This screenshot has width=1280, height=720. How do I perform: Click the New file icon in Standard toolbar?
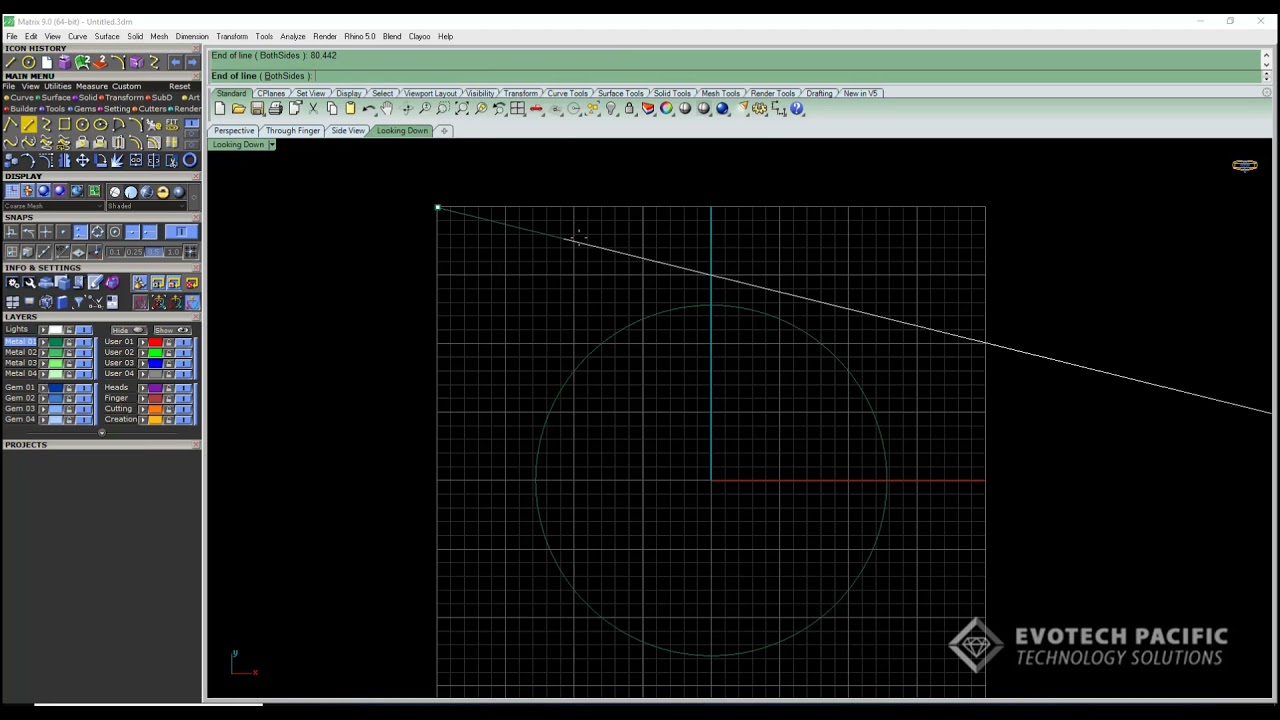(x=220, y=108)
